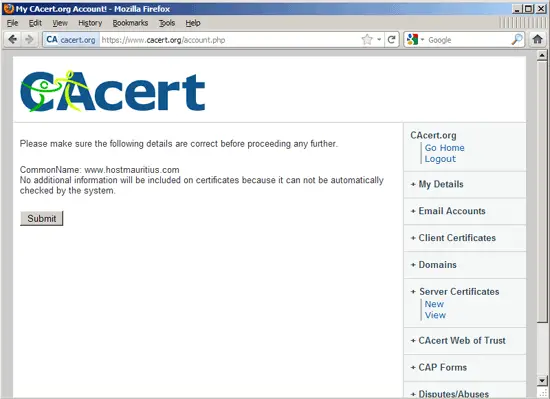Open the Tools menu
Screen dimensions: 550x399
(x=167, y=23)
